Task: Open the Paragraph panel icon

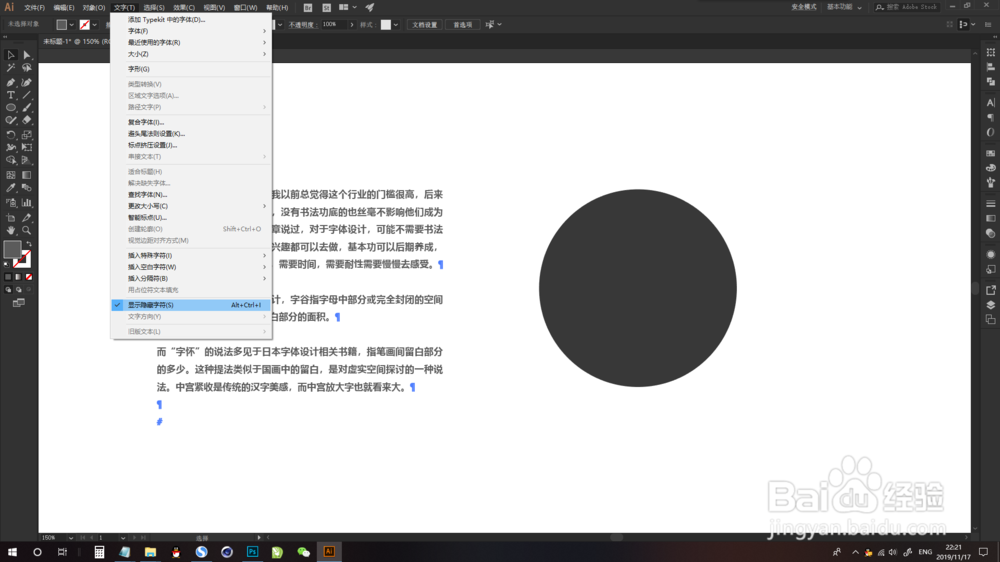Action: (990, 117)
